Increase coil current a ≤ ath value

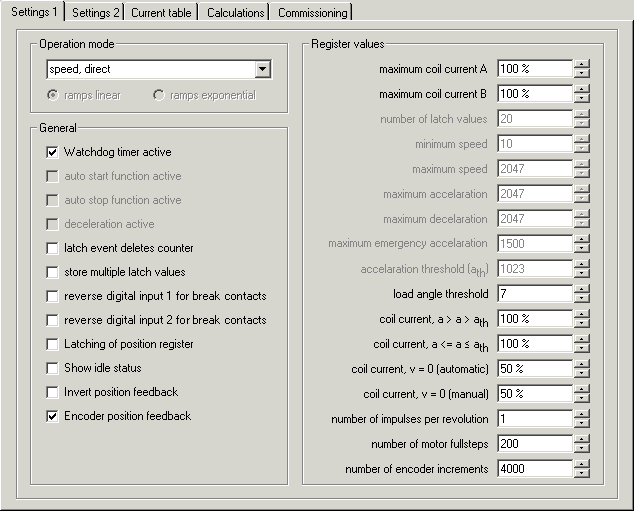click(582, 340)
